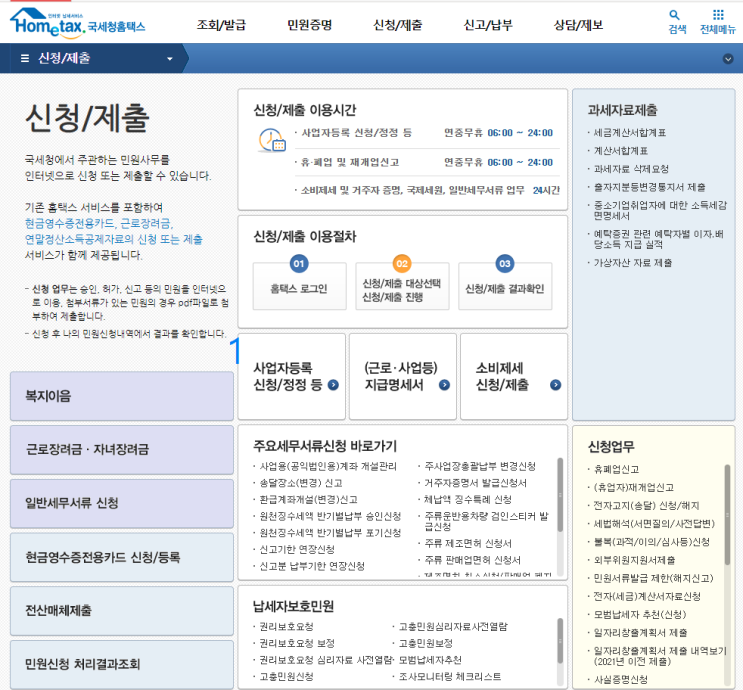Open (휴업자)재개업신고 link
743x690 pixels.
click(x=633, y=487)
